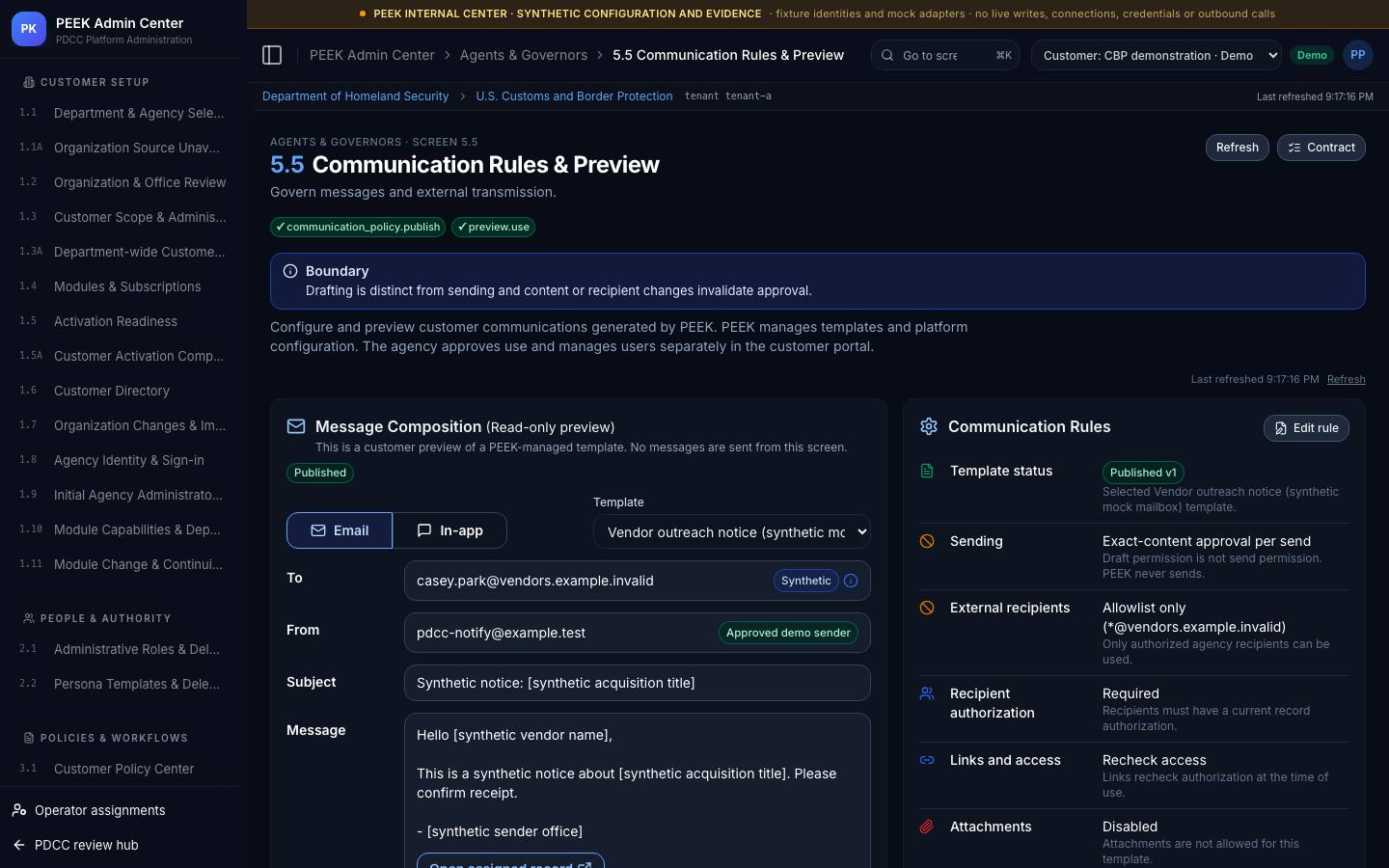Click the Published status badge

[x=320, y=473]
